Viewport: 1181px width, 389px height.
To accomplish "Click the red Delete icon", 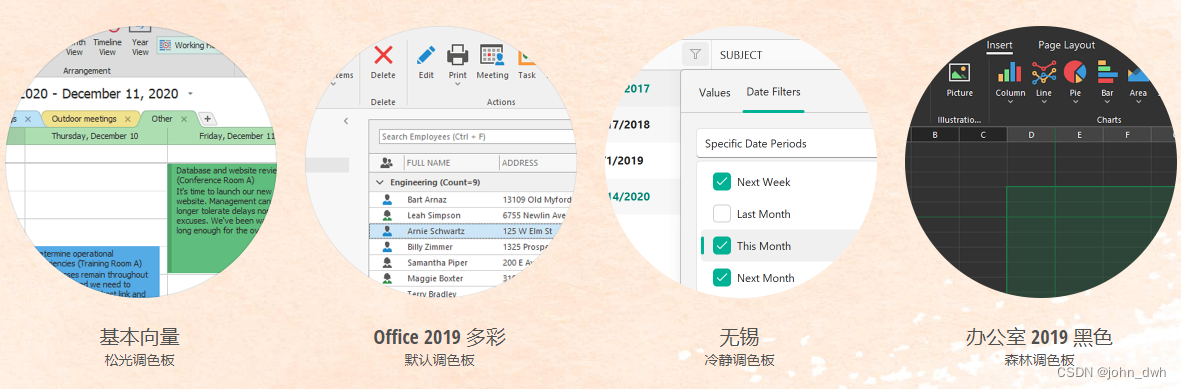I will click(383, 55).
